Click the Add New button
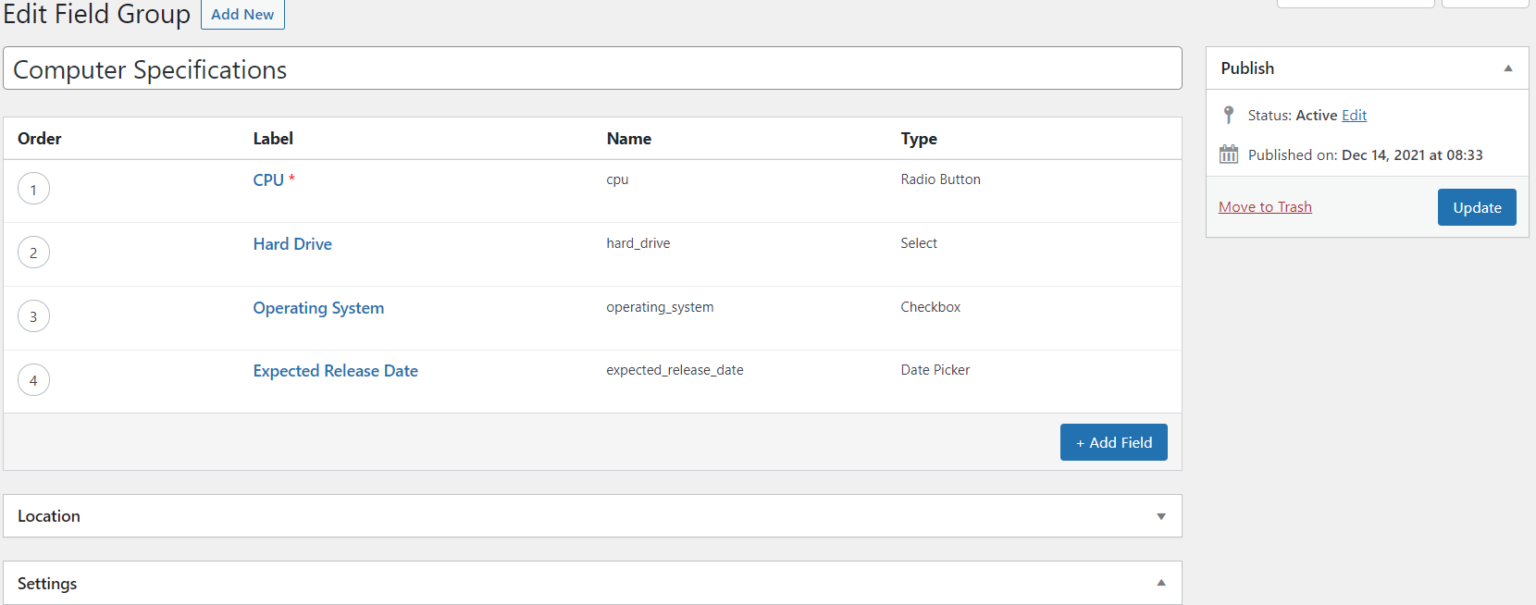Image resolution: width=1536 pixels, height=605 pixels. tap(243, 15)
